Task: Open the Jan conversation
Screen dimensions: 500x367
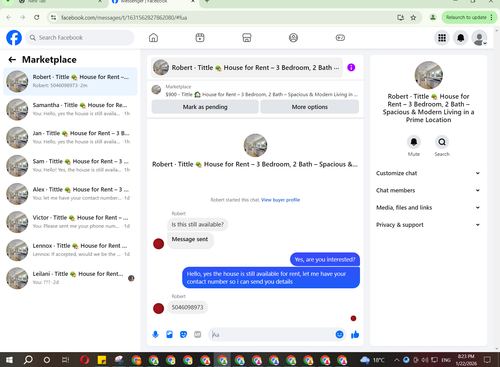Action: [70, 137]
